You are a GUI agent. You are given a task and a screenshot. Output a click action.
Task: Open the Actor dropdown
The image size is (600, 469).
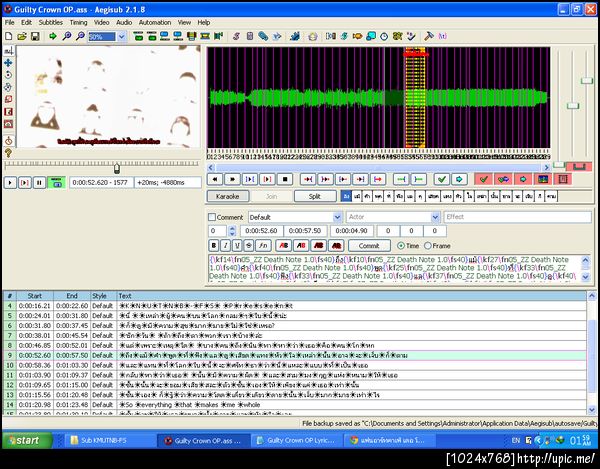(435, 217)
